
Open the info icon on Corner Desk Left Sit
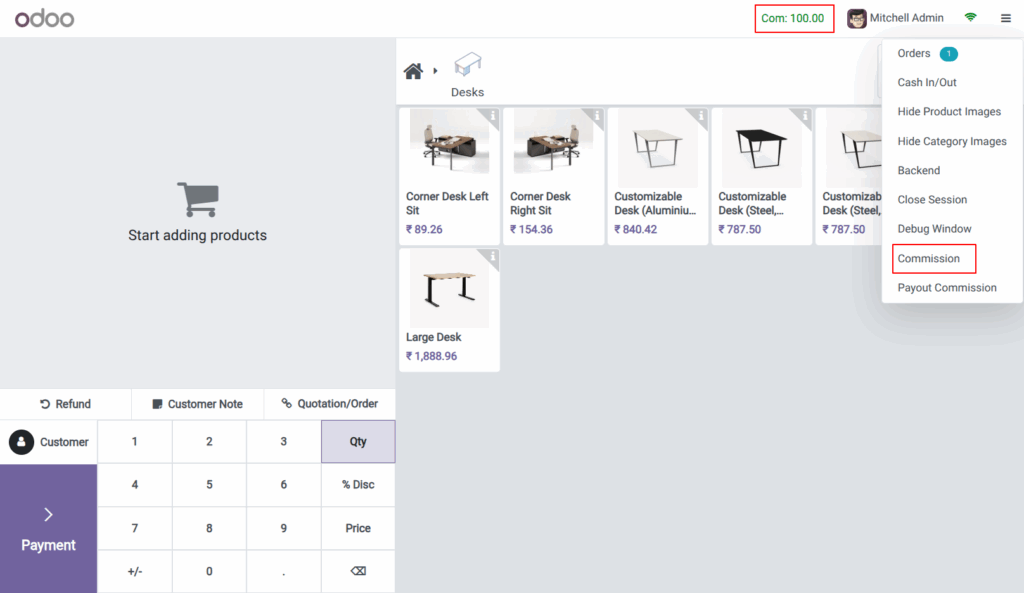[x=492, y=117]
